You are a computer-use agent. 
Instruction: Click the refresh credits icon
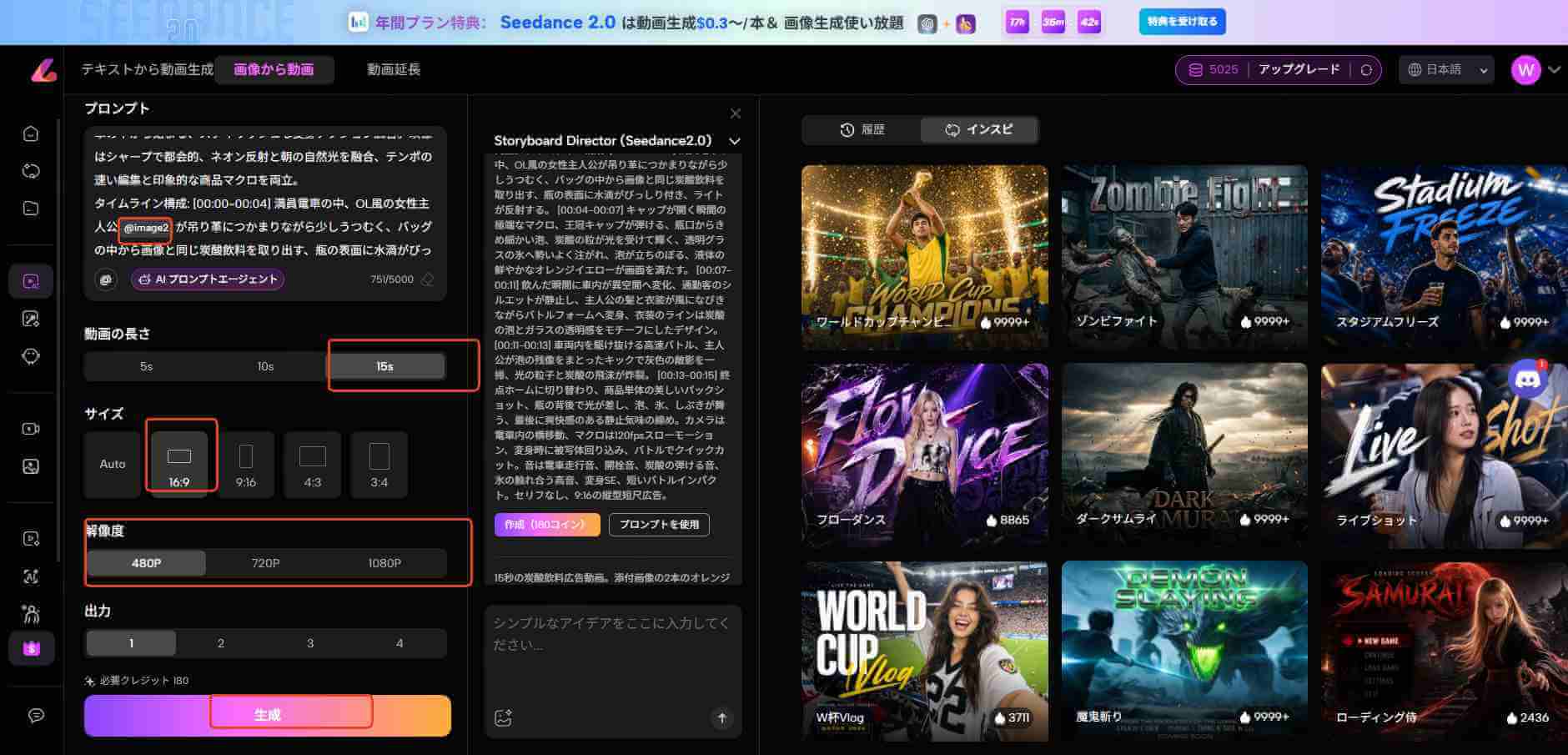coord(1366,70)
